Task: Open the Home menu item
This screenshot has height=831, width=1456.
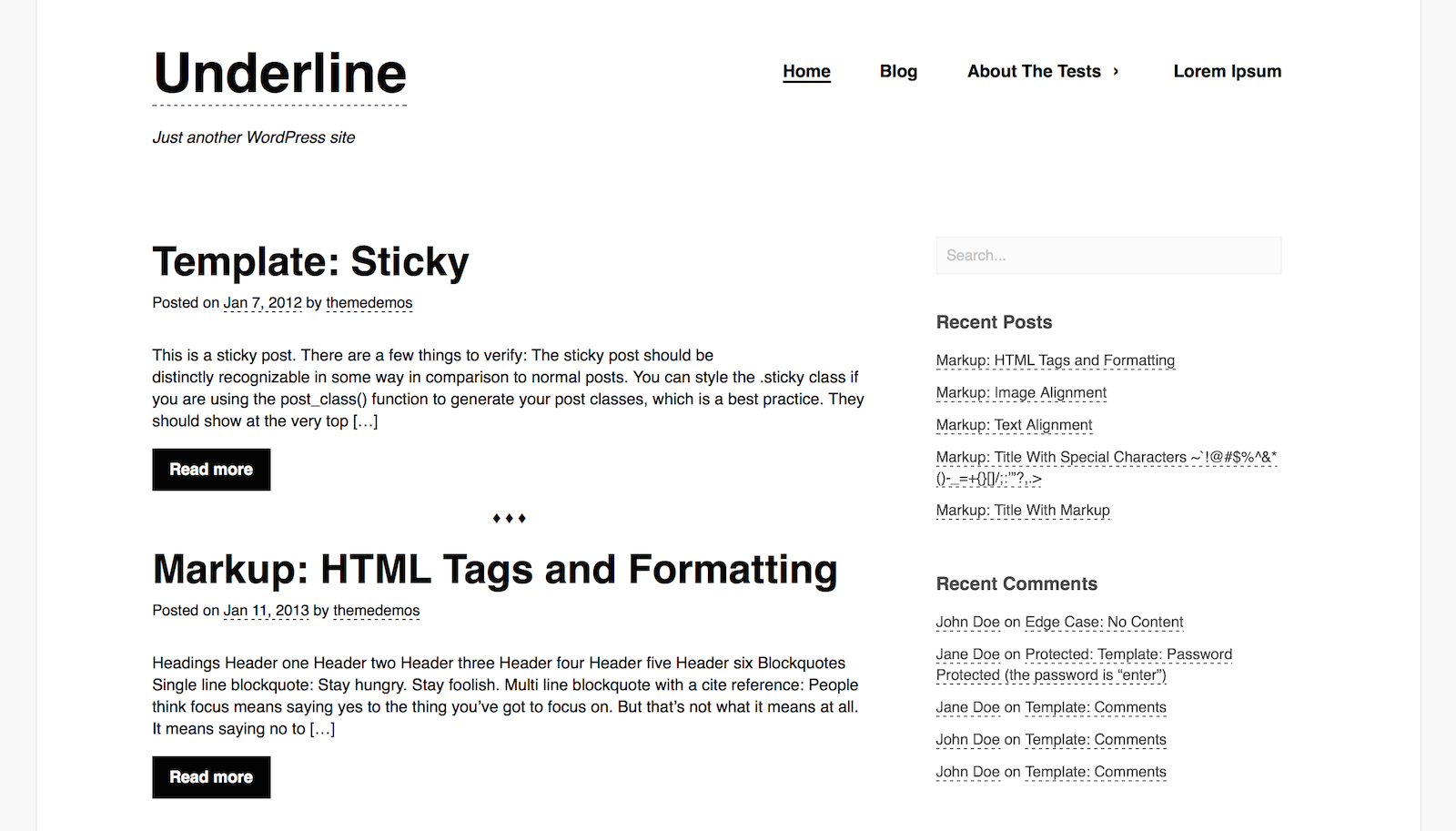Action: [806, 71]
